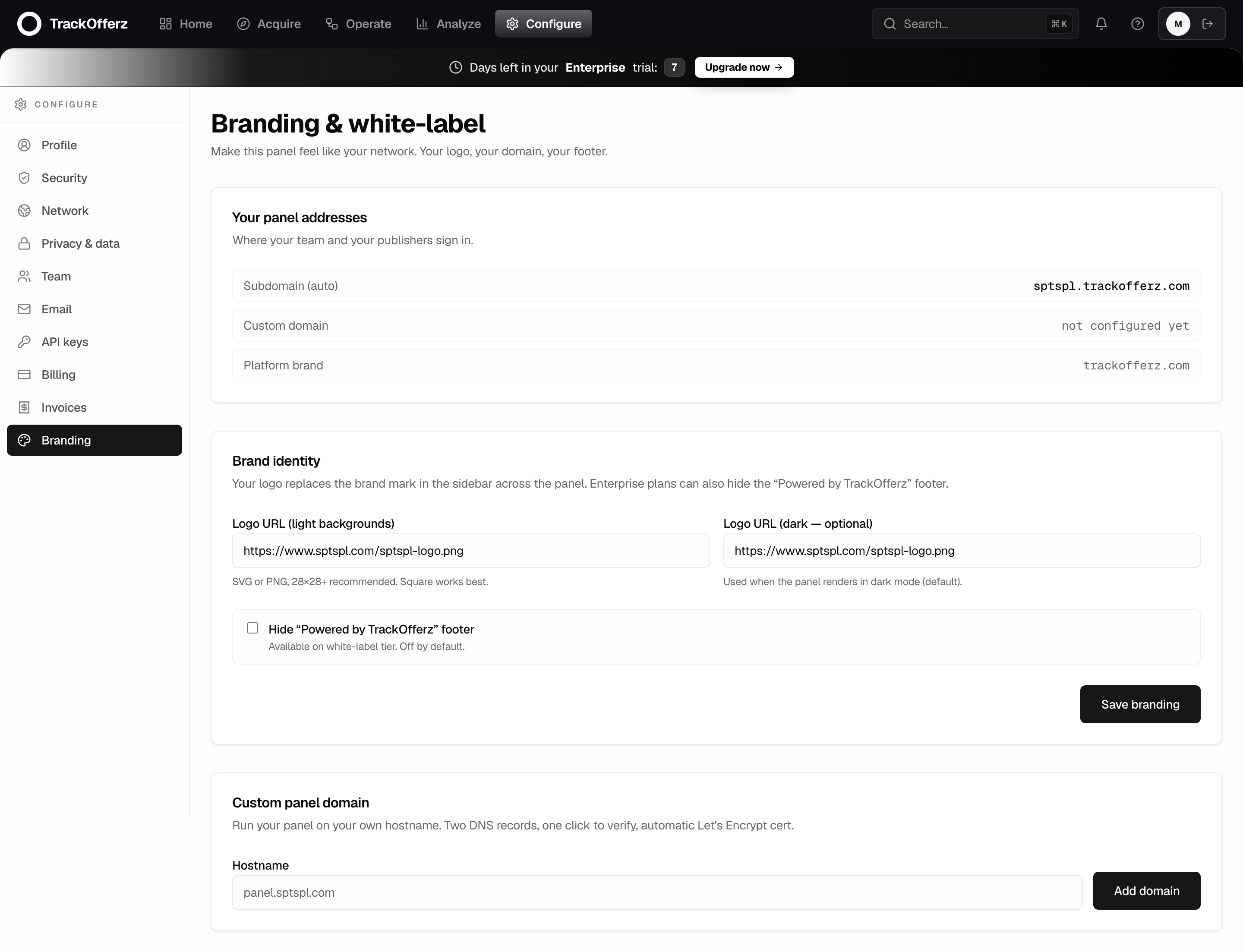Click the search magnifier icon
This screenshot has width=1243, height=952.
[890, 24]
